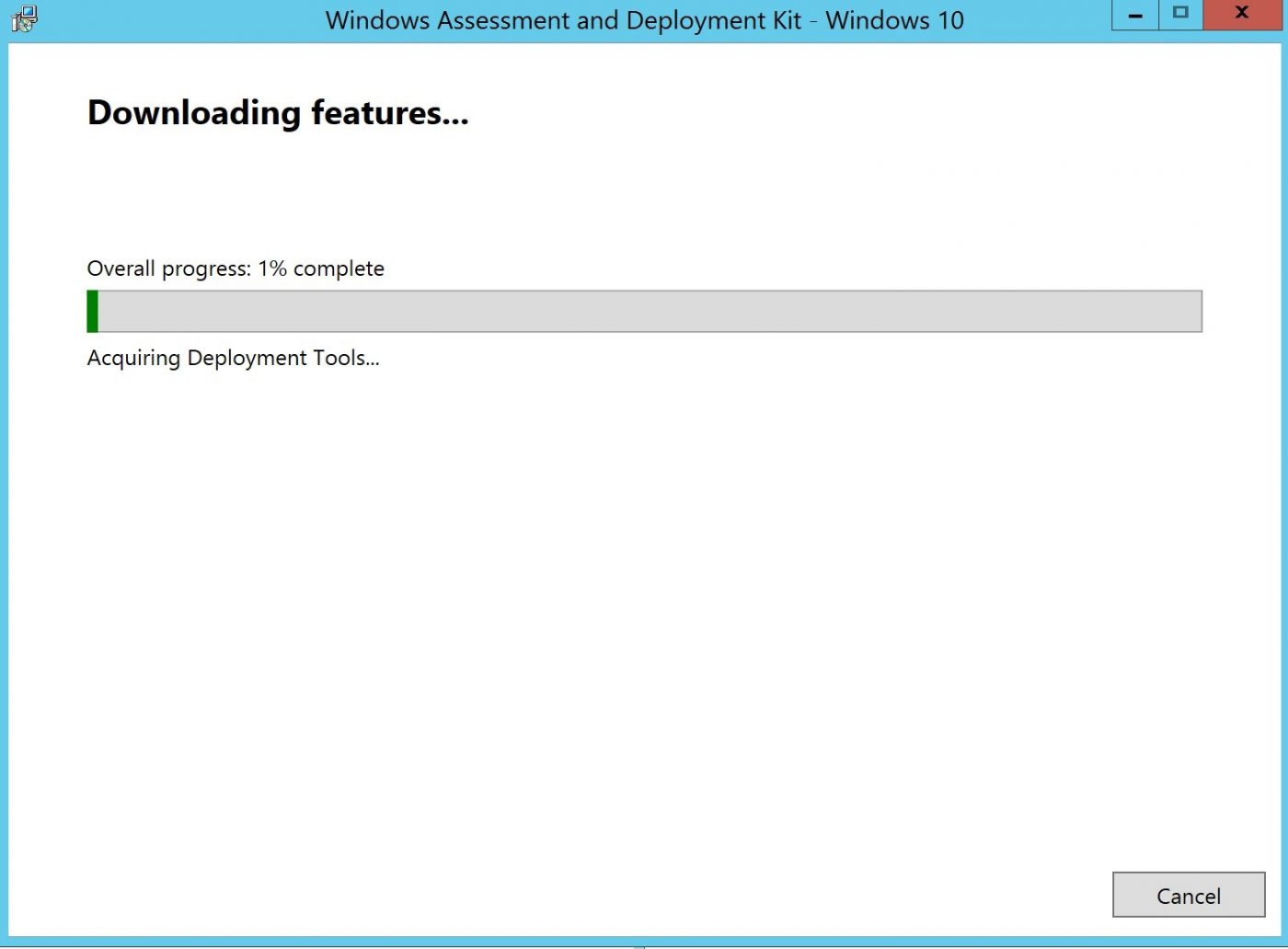Select the Windows Installer disc icon
The width and height of the screenshot is (1288, 949).
pos(25,17)
